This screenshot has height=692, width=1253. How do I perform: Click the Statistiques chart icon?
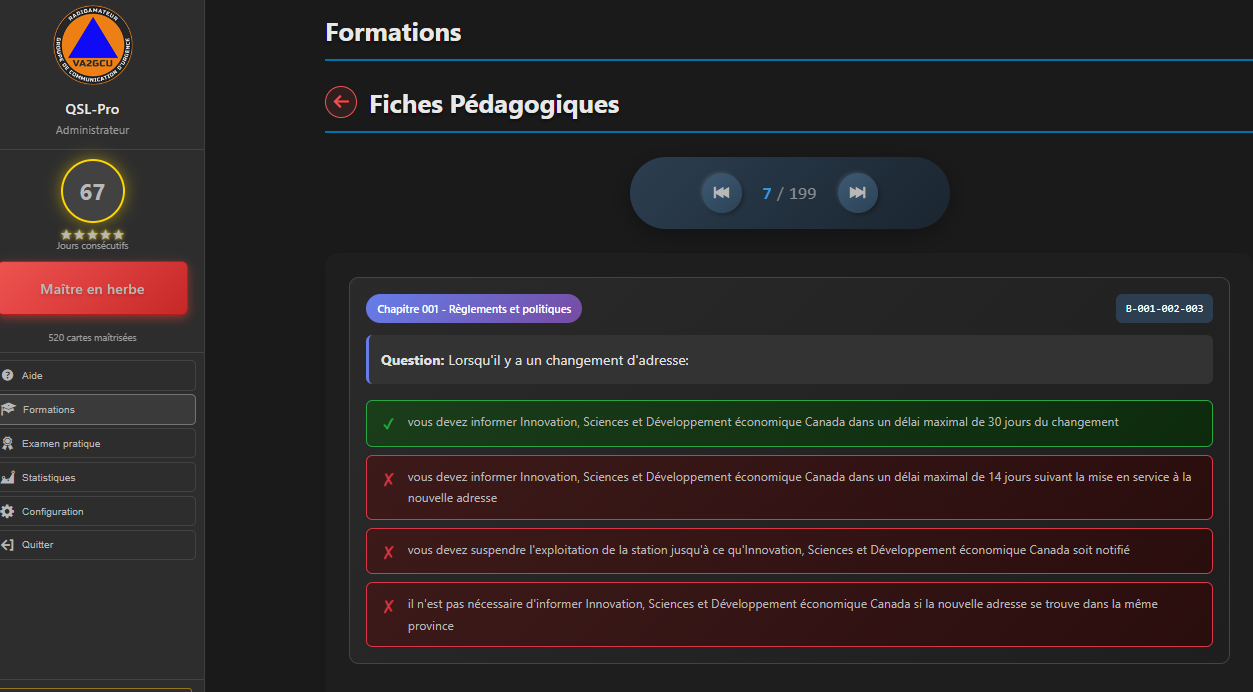click(8, 477)
